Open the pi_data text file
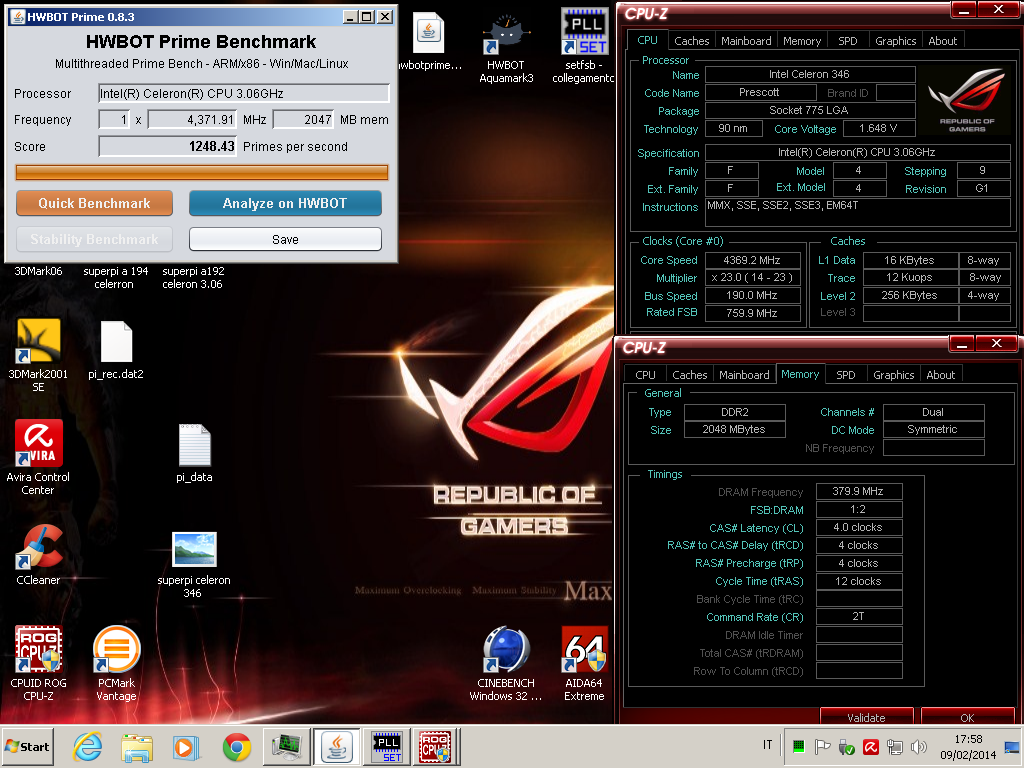This screenshot has width=1024, height=768. point(194,453)
